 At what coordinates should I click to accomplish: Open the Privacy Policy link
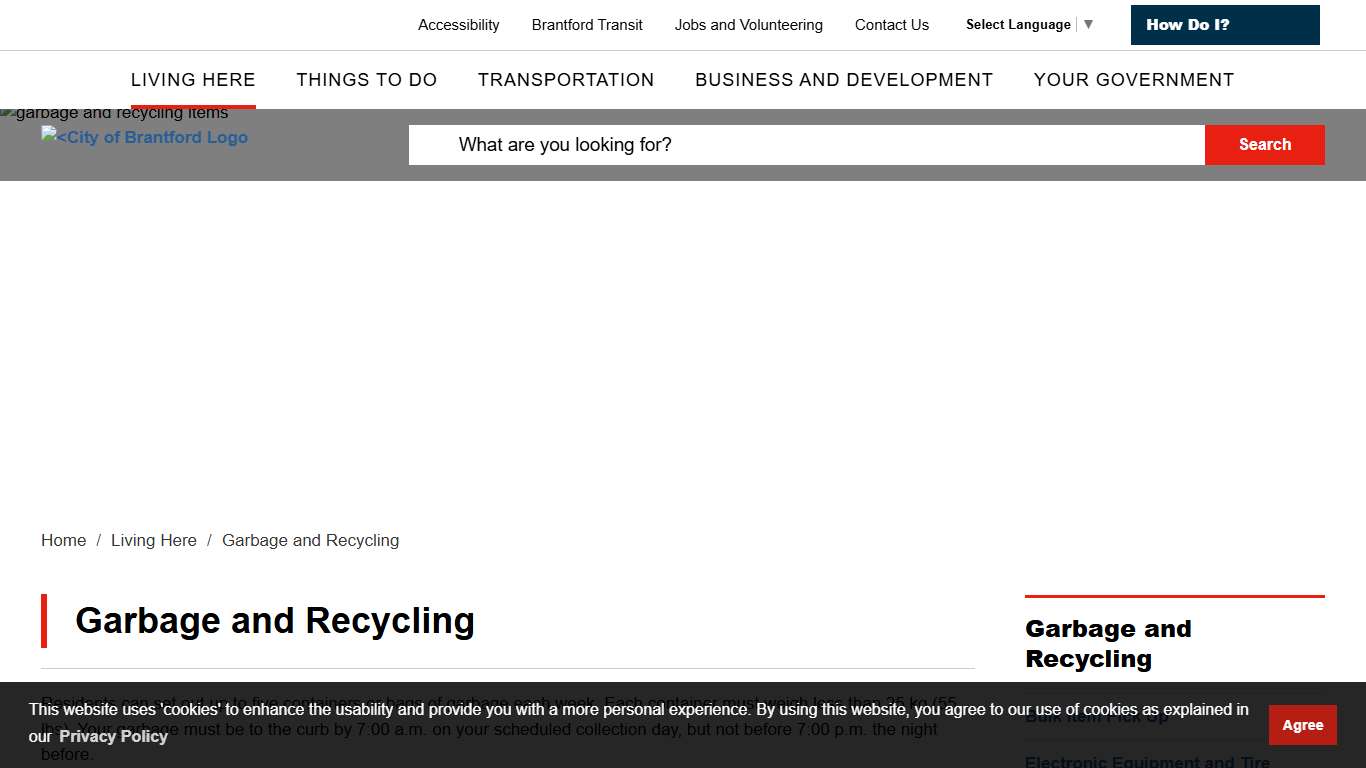click(x=113, y=736)
